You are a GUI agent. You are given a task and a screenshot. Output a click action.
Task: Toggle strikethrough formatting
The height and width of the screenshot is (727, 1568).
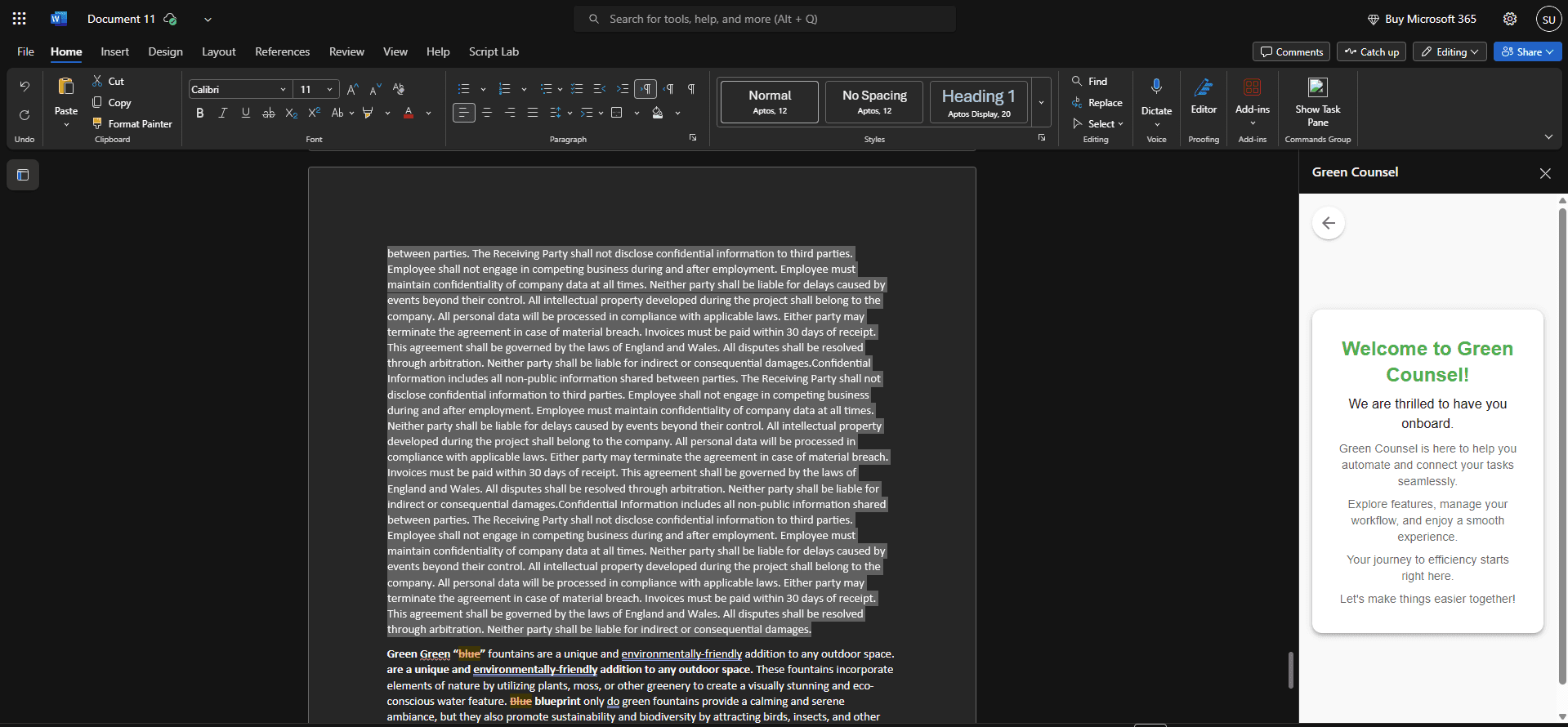(268, 113)
